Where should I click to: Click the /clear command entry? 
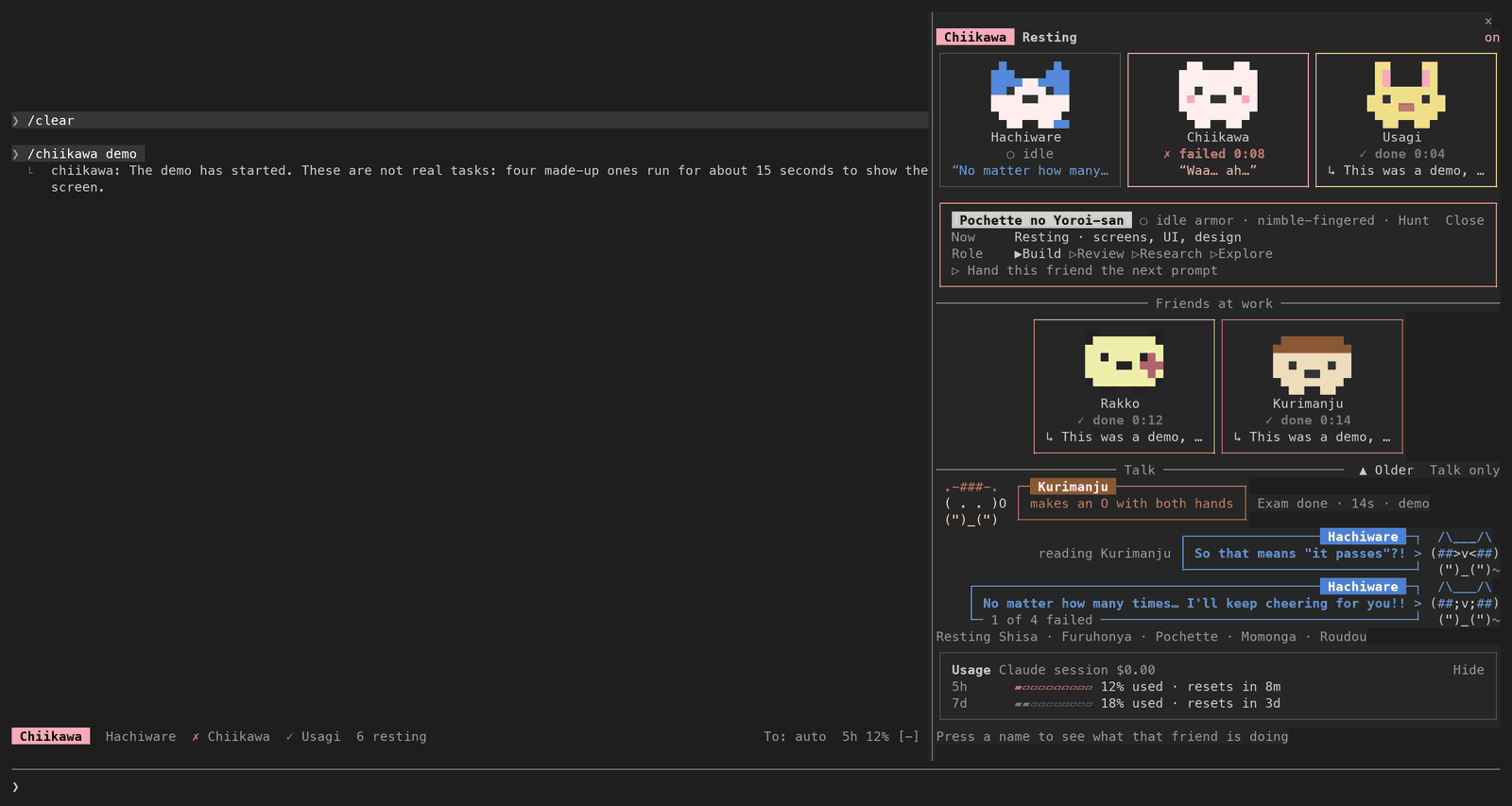tap(470, 121)
